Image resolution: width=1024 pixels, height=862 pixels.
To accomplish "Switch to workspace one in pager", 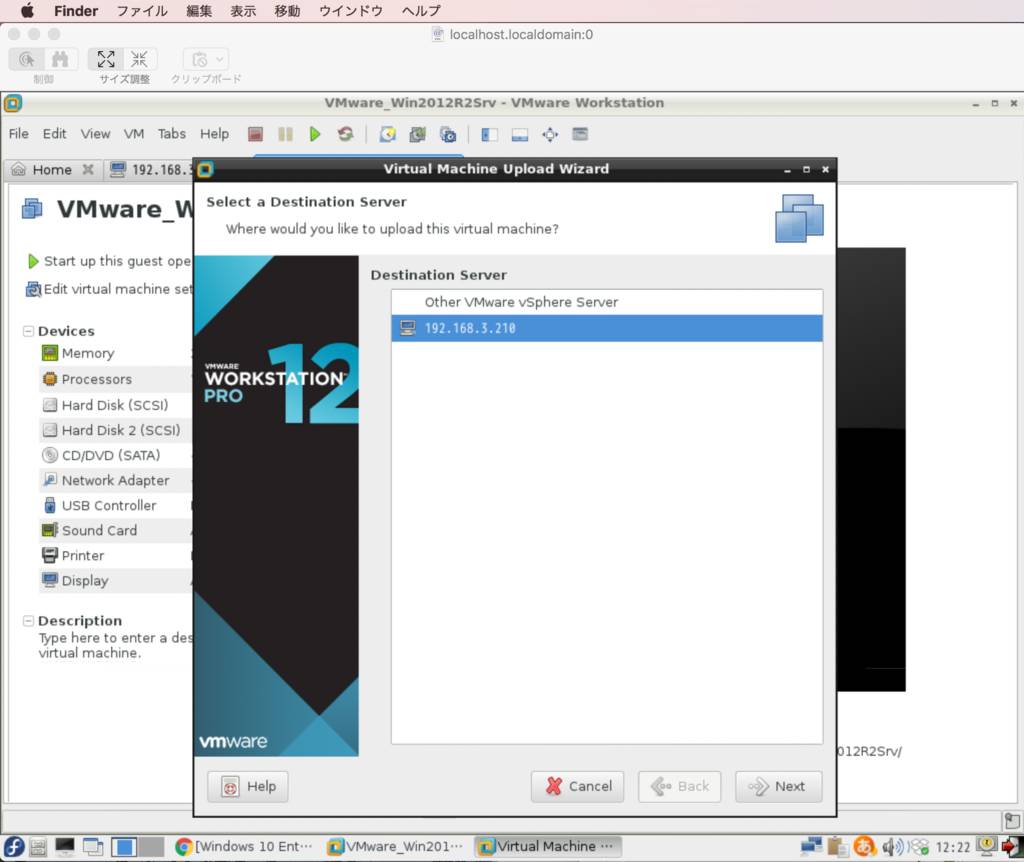I will point(123,847).
